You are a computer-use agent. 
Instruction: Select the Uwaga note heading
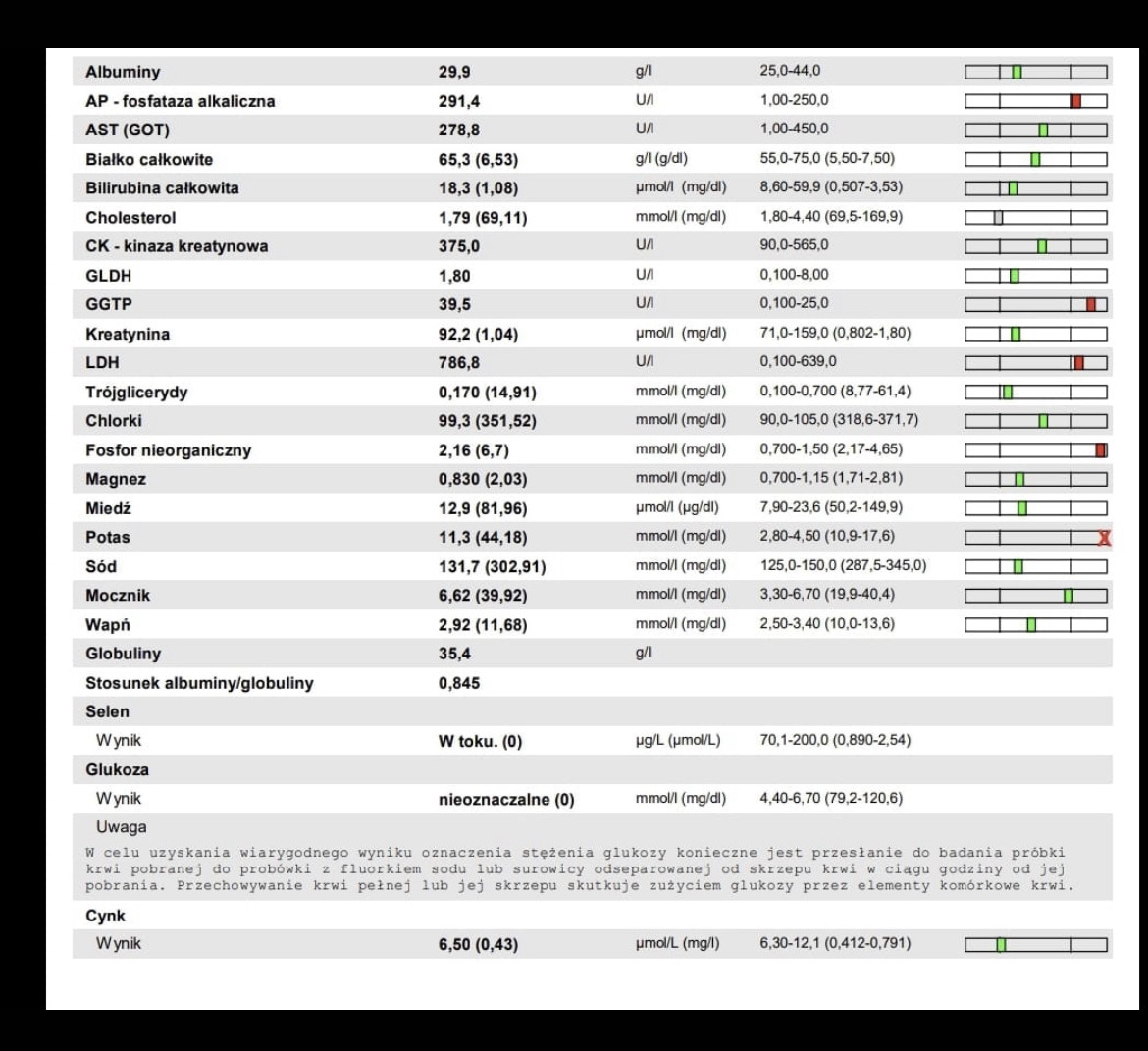point(122,827)
